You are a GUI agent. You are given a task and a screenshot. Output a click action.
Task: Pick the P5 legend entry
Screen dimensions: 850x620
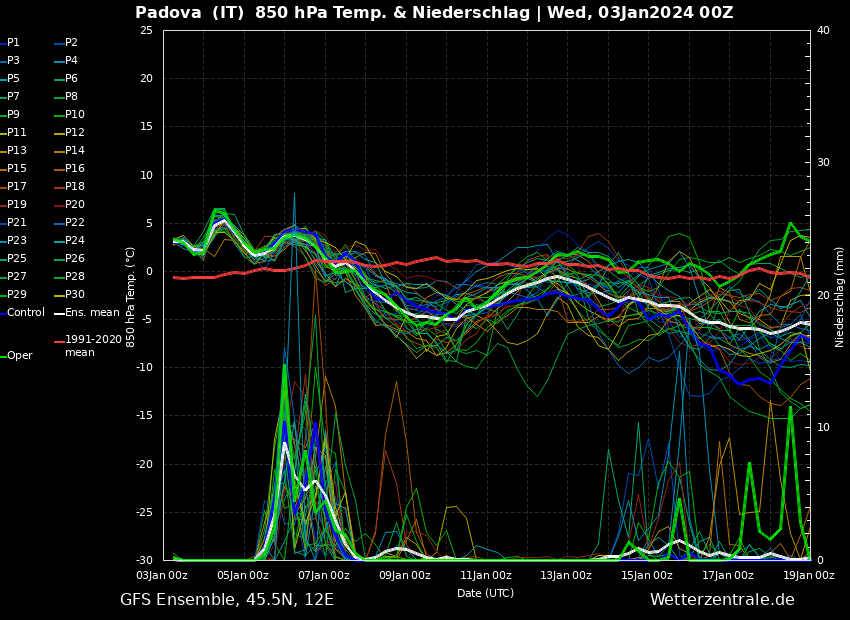pos(10,79)
